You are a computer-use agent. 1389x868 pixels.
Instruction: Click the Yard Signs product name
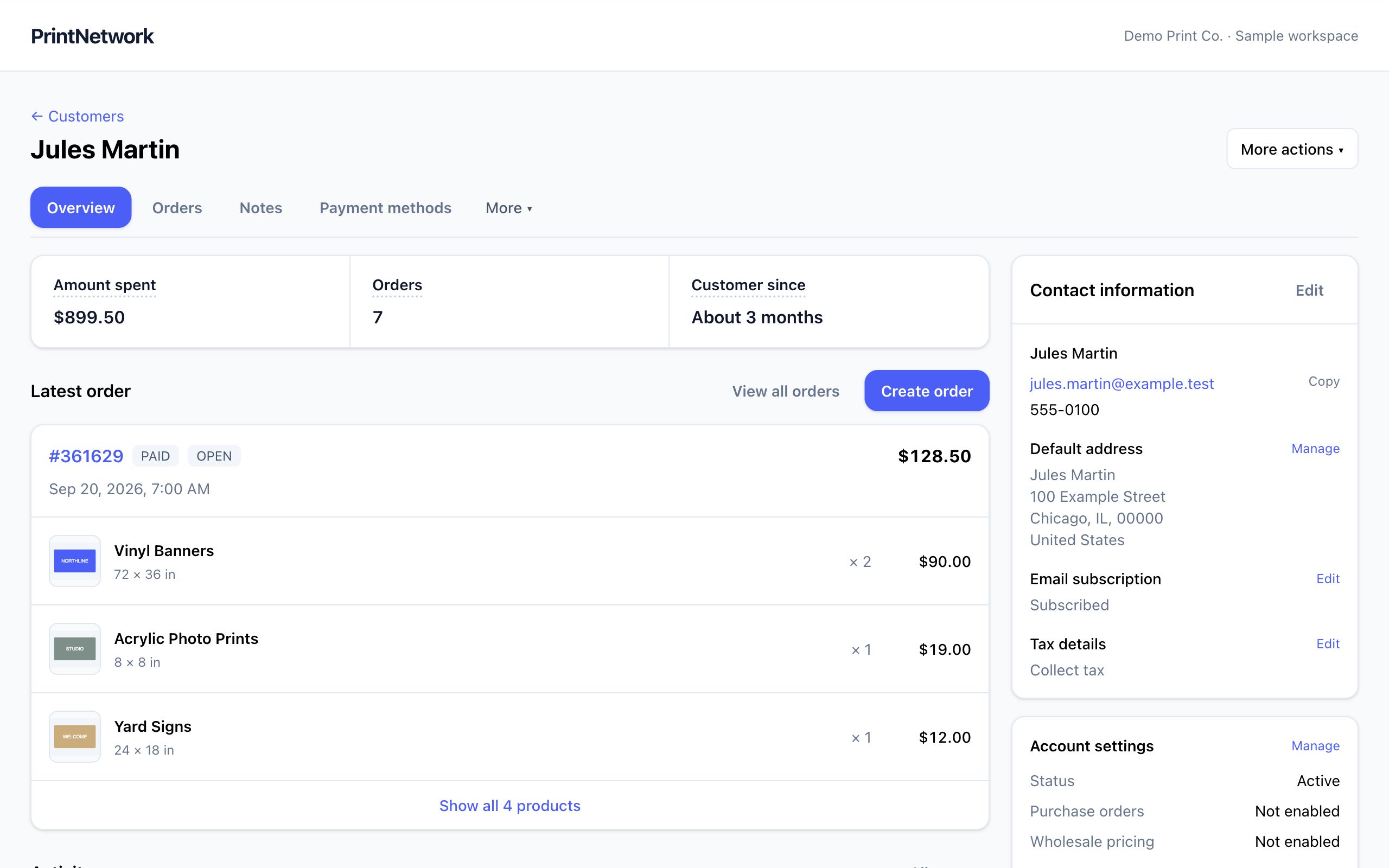[152, 726]
